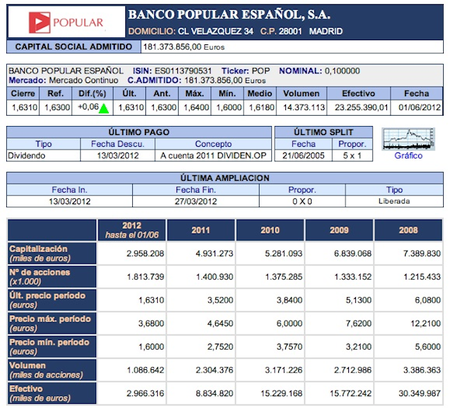Viewport: 450px width, 408px height.
Task: Click the Dividendo payment type cell
Action: (43, 156)
